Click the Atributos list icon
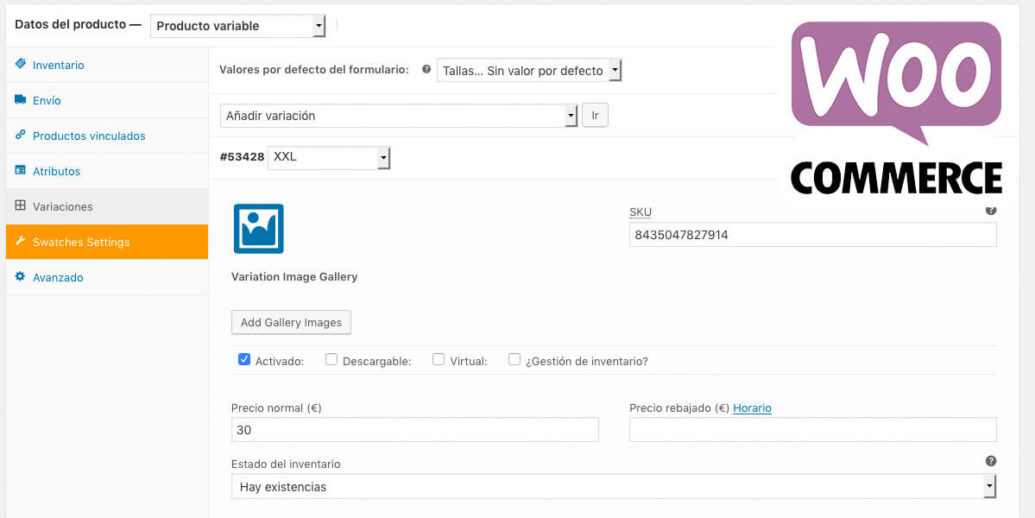This screenshot has height=518, width=1035. pos(20,171)
